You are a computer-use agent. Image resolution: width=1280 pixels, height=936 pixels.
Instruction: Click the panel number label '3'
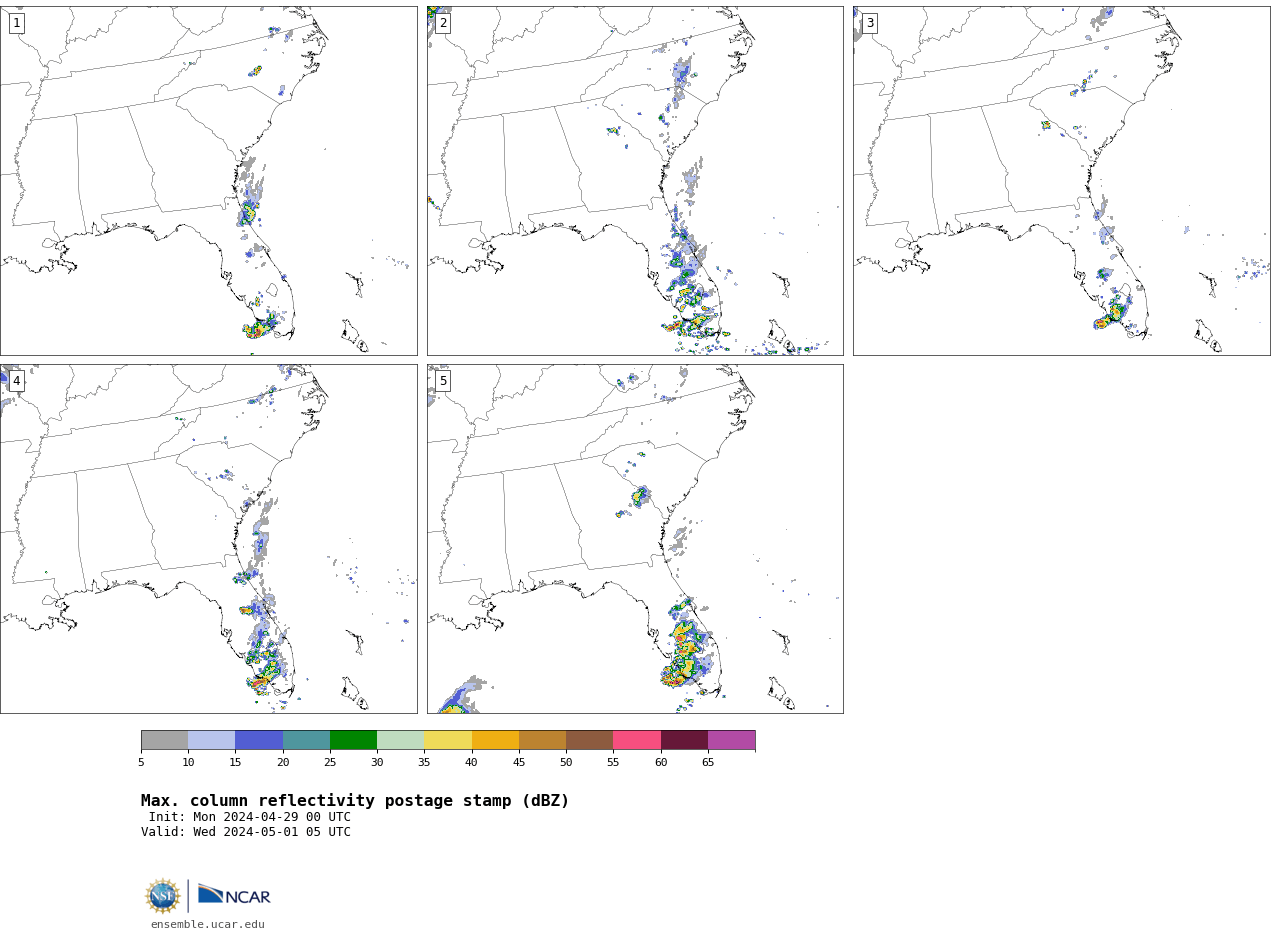869,23
